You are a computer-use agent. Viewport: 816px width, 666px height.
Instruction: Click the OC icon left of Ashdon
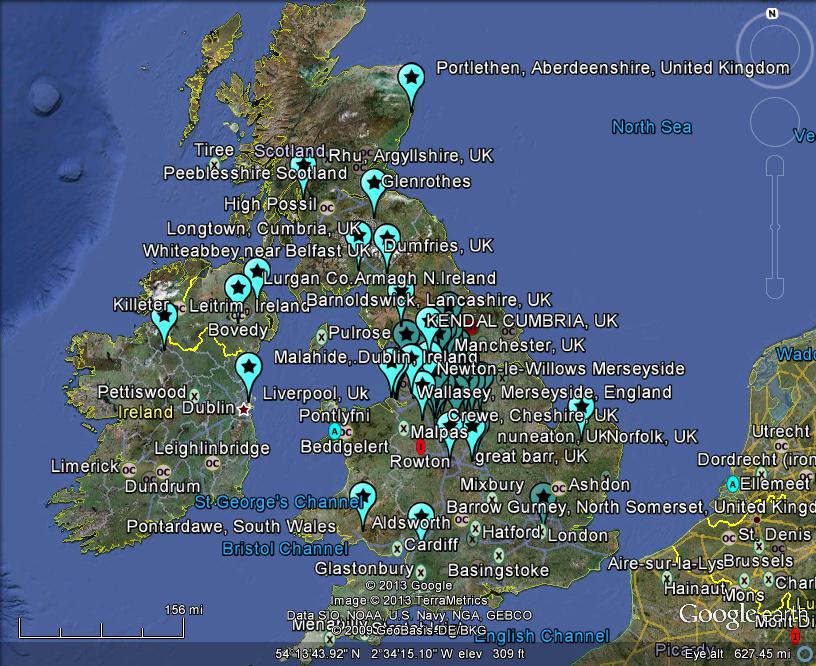tap(558, 488)
